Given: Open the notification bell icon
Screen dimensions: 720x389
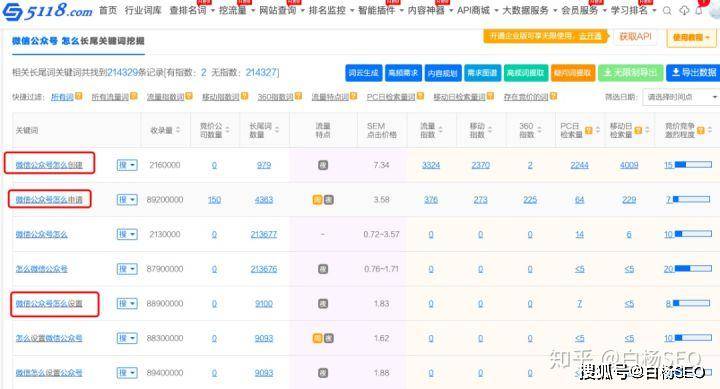Looking at the screenshot, I should (699, 11).
